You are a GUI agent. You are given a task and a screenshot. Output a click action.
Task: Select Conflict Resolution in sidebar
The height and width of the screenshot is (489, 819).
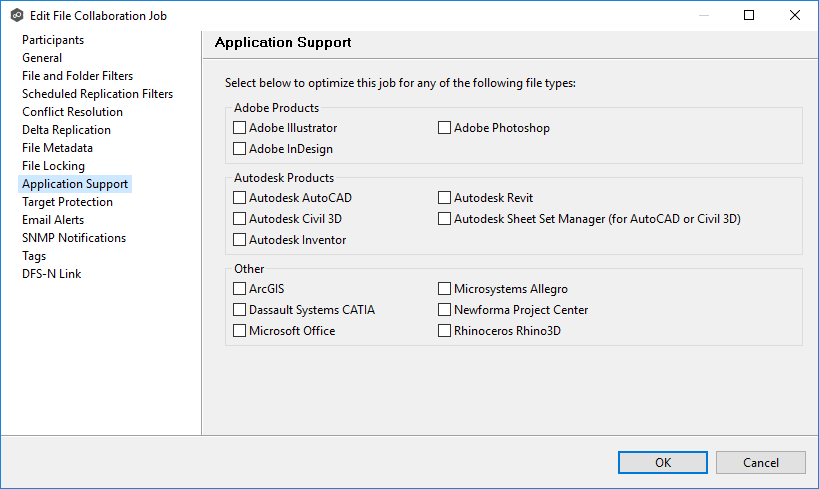(x=72, y=112)
